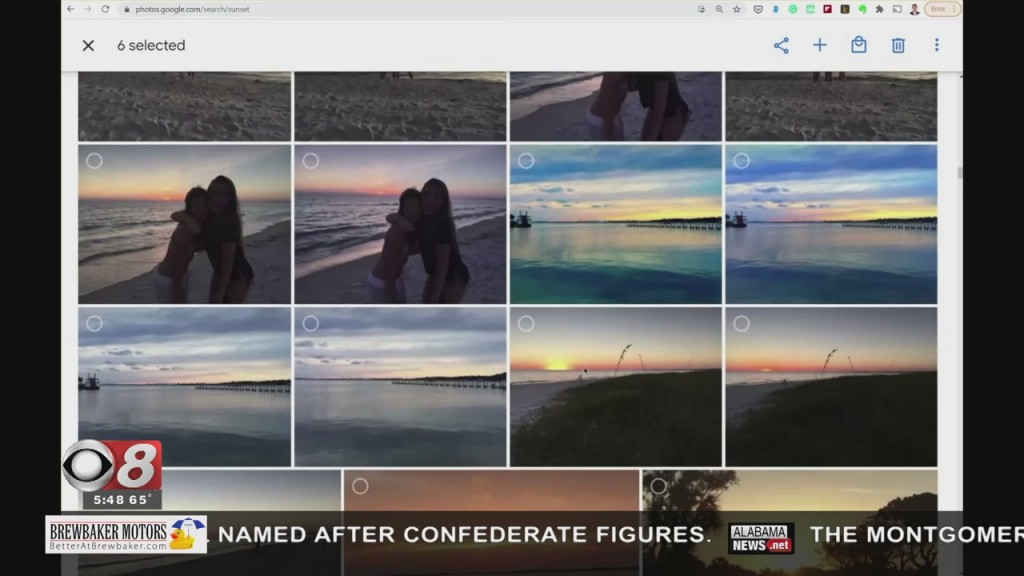This screenshot has height=576, width=1024.
Task: Check the selection circle on first teal pier sunset photo
Action: tap(526, 160)
